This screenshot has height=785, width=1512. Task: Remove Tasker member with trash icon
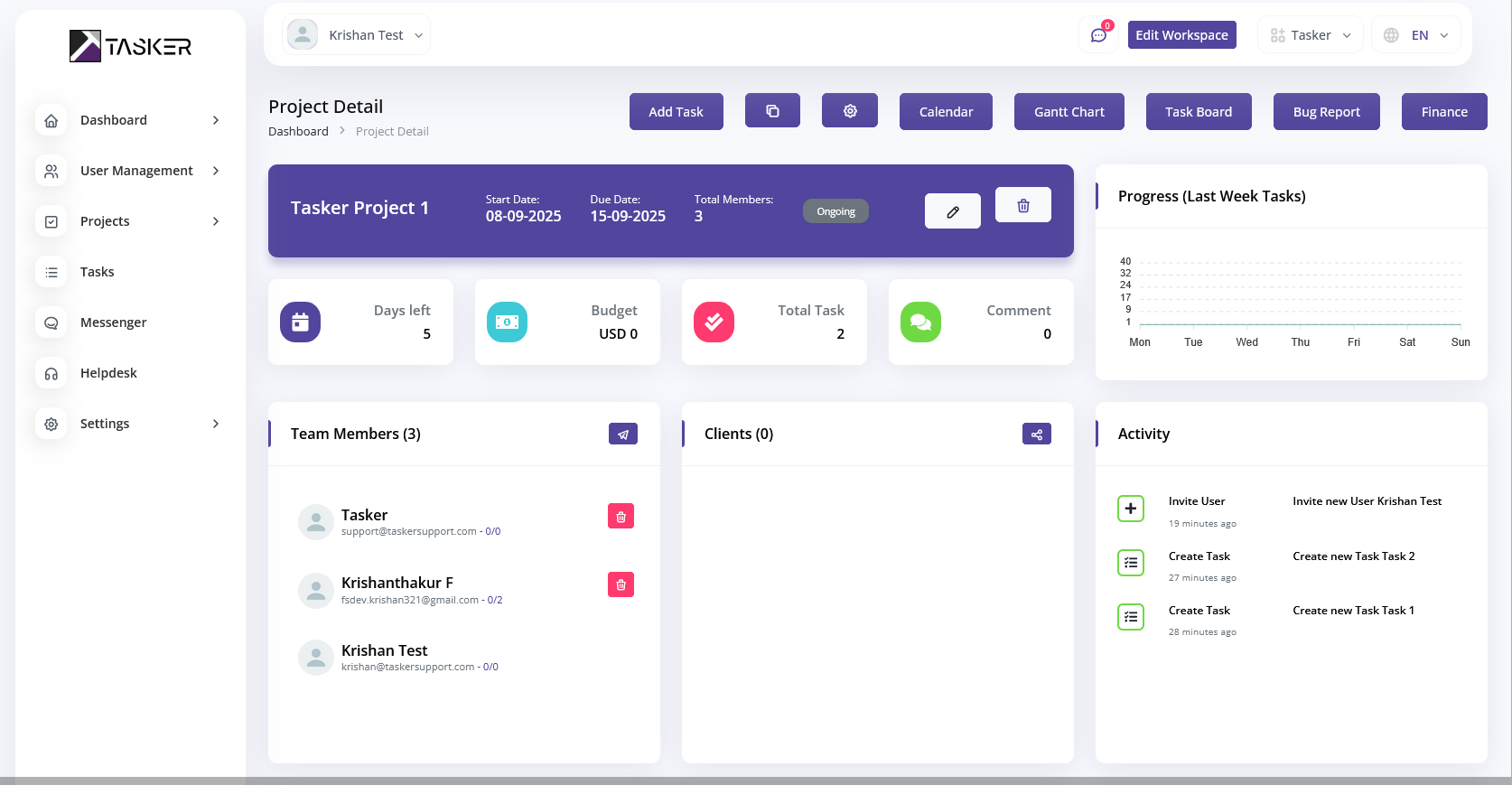click(x=621, y=517)
